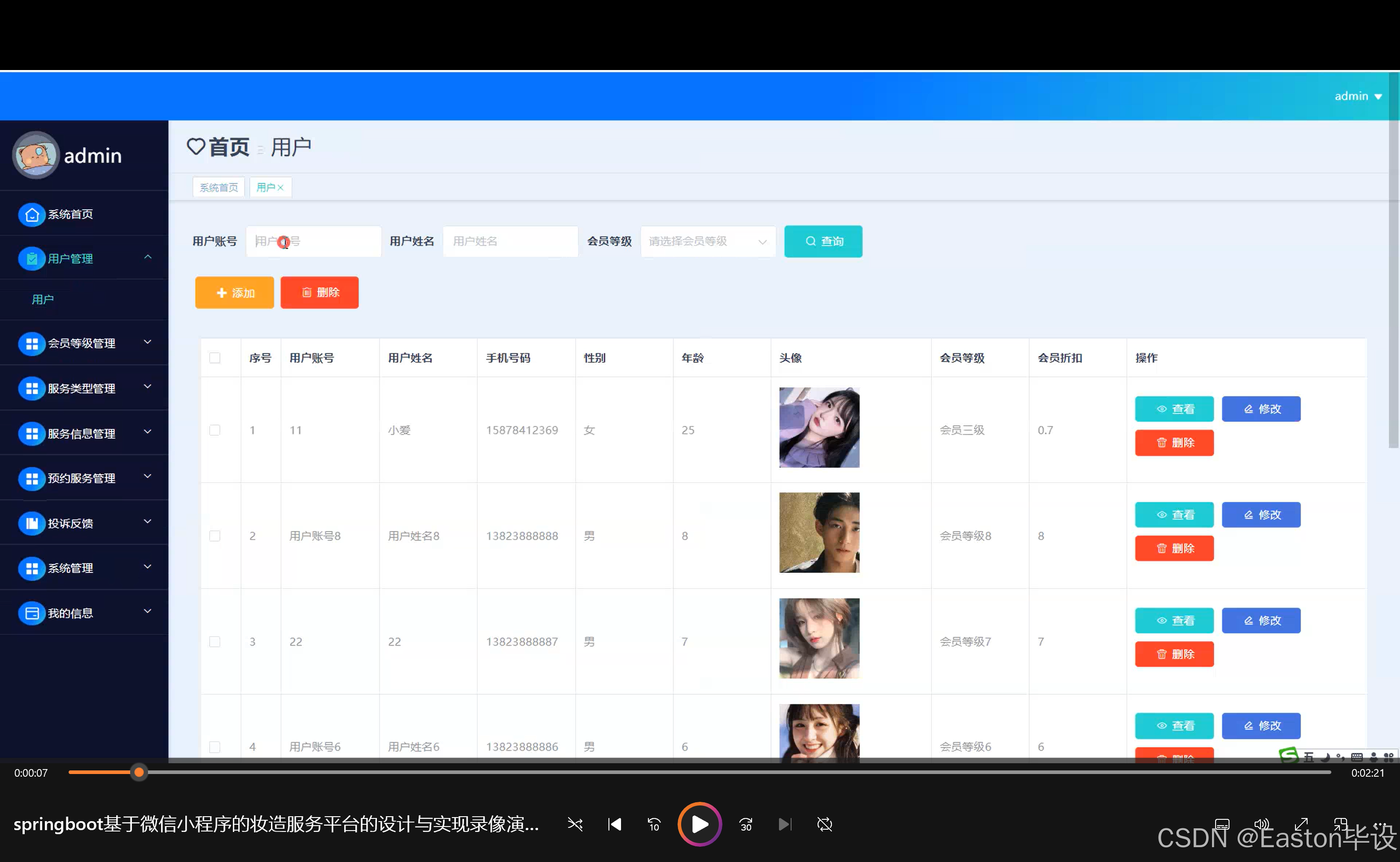
Task: Click the rewind 10 seconds control
Action: pyautogui.click(x=654, y=824)
